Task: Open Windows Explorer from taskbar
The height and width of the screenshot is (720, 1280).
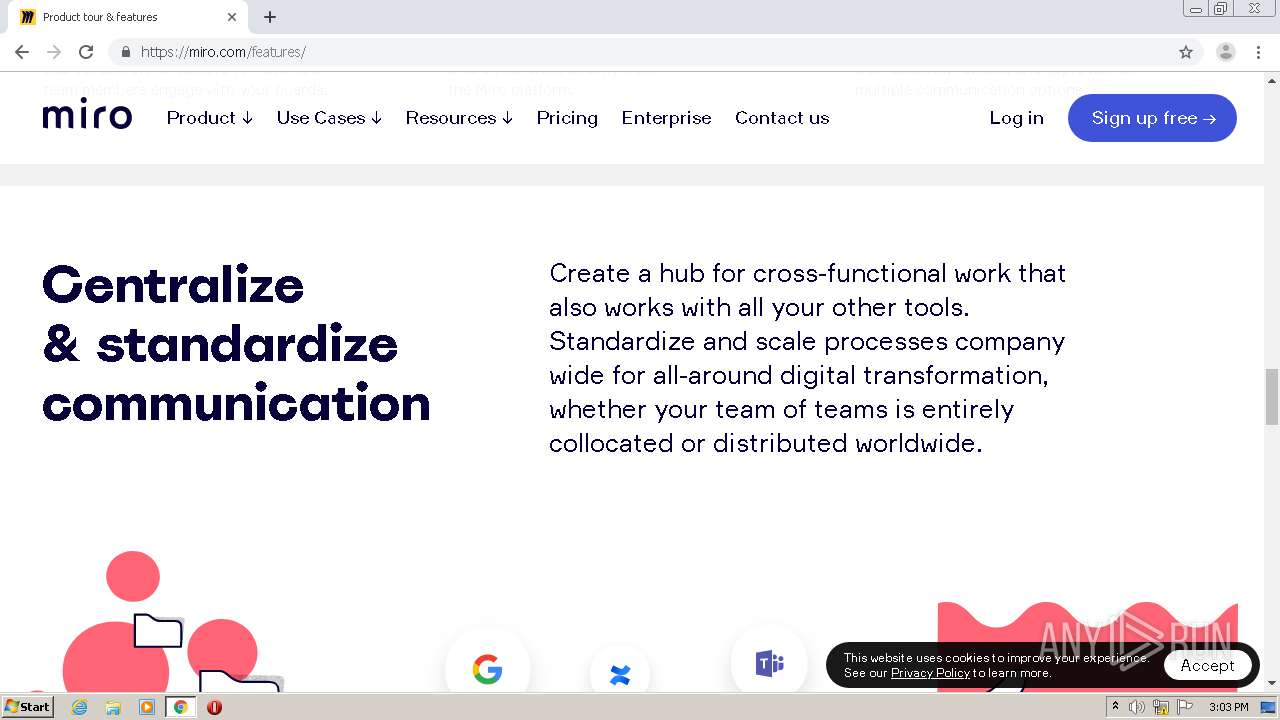Action: 113,707
